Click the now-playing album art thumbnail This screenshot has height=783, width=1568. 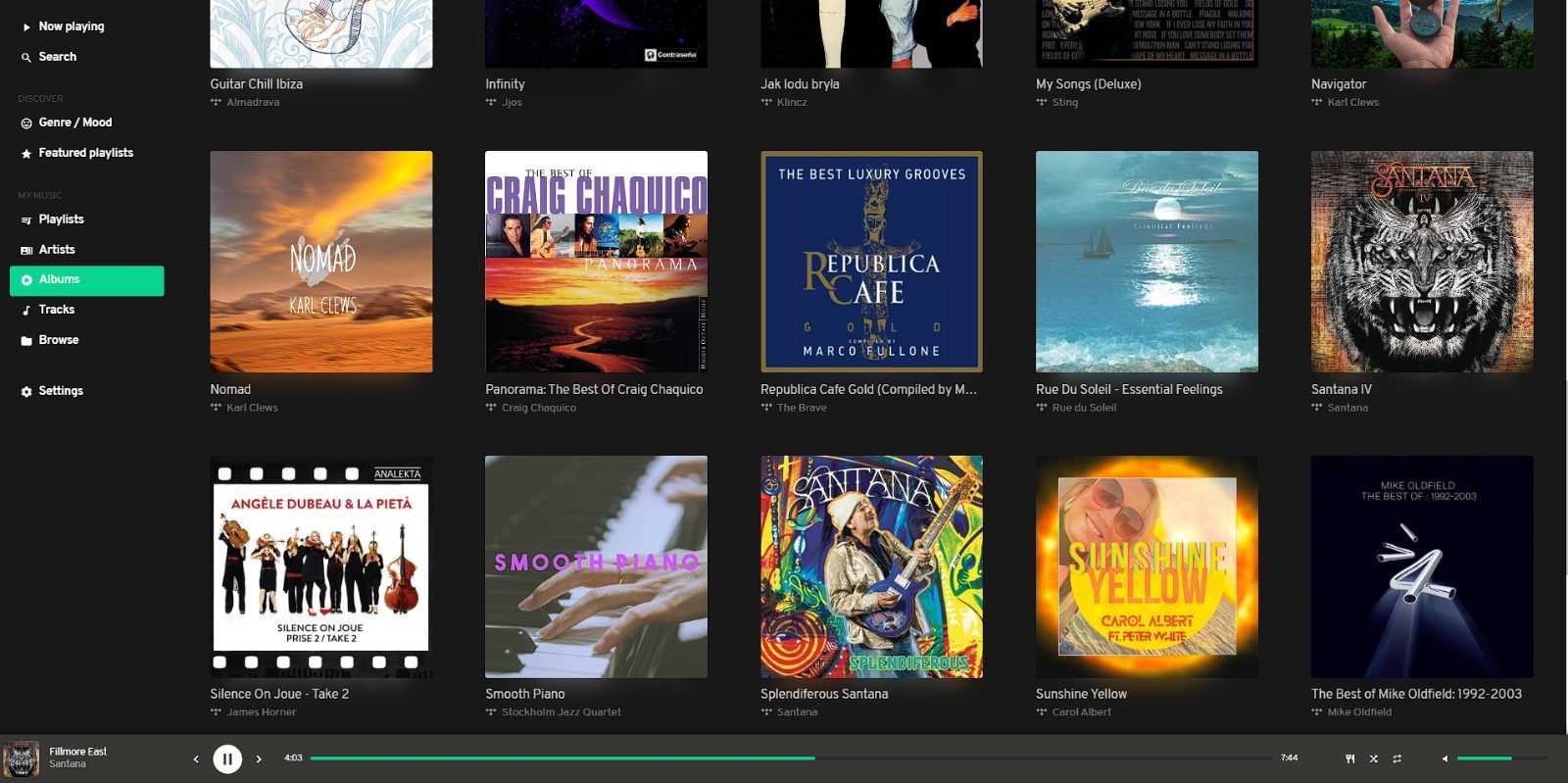(21, 759)
